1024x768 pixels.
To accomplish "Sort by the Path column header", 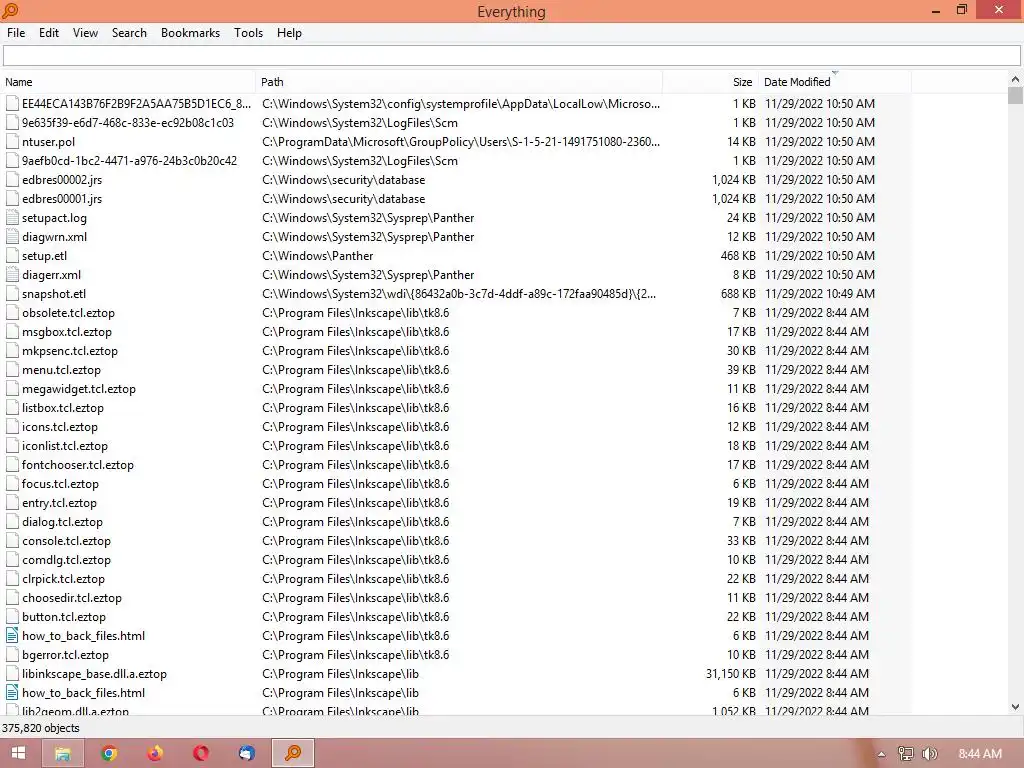I will pos(459,82).
